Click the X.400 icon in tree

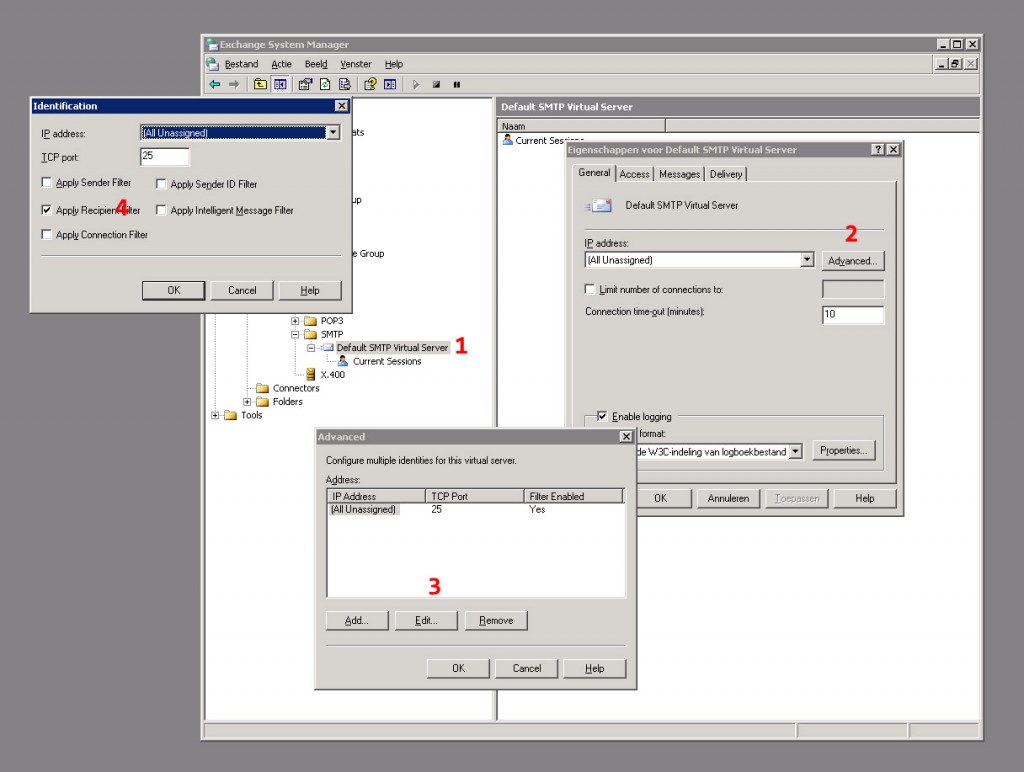tap(311, 374)
